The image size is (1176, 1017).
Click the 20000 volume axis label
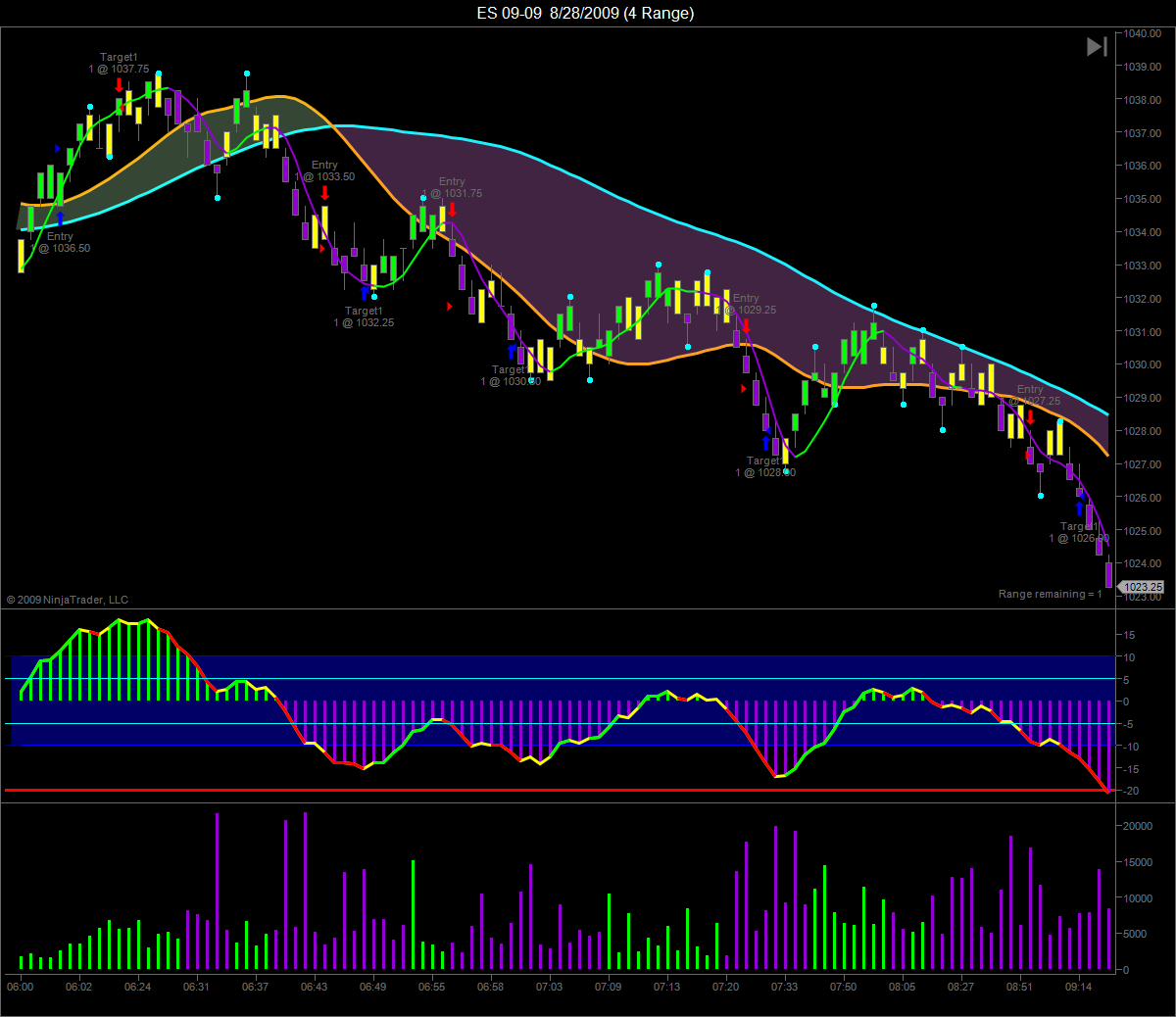(1138, 826)
